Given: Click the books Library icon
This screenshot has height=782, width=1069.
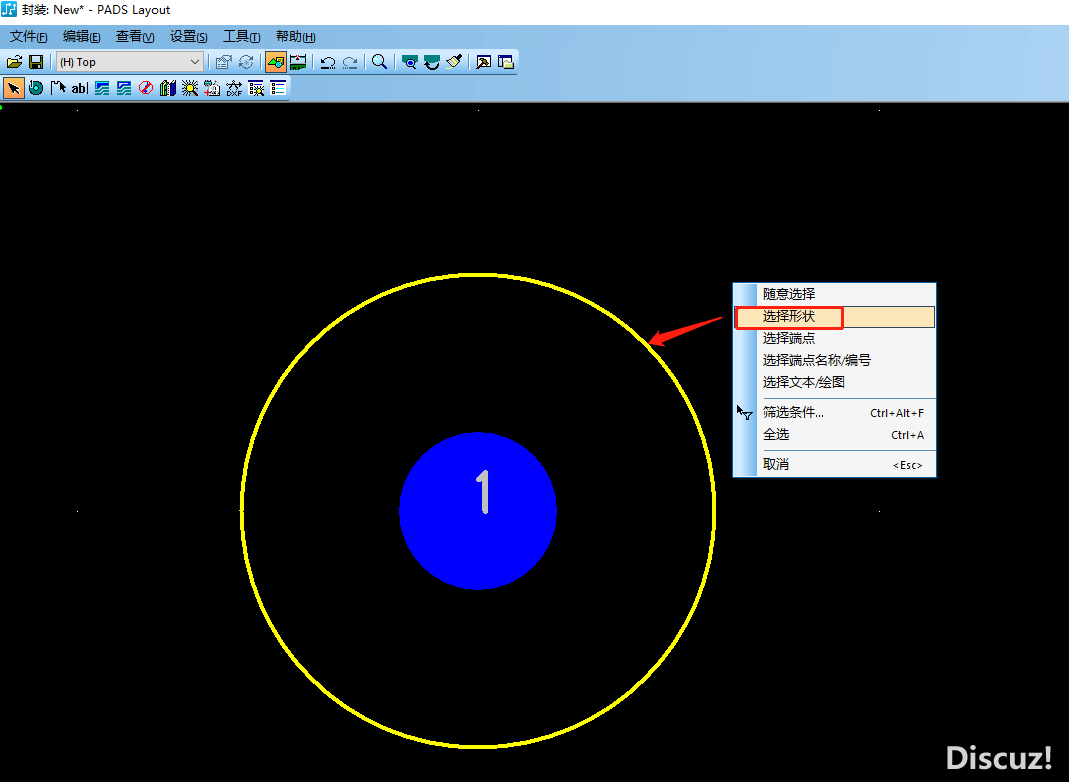Looking at the screenshot, I should point(168,88).
